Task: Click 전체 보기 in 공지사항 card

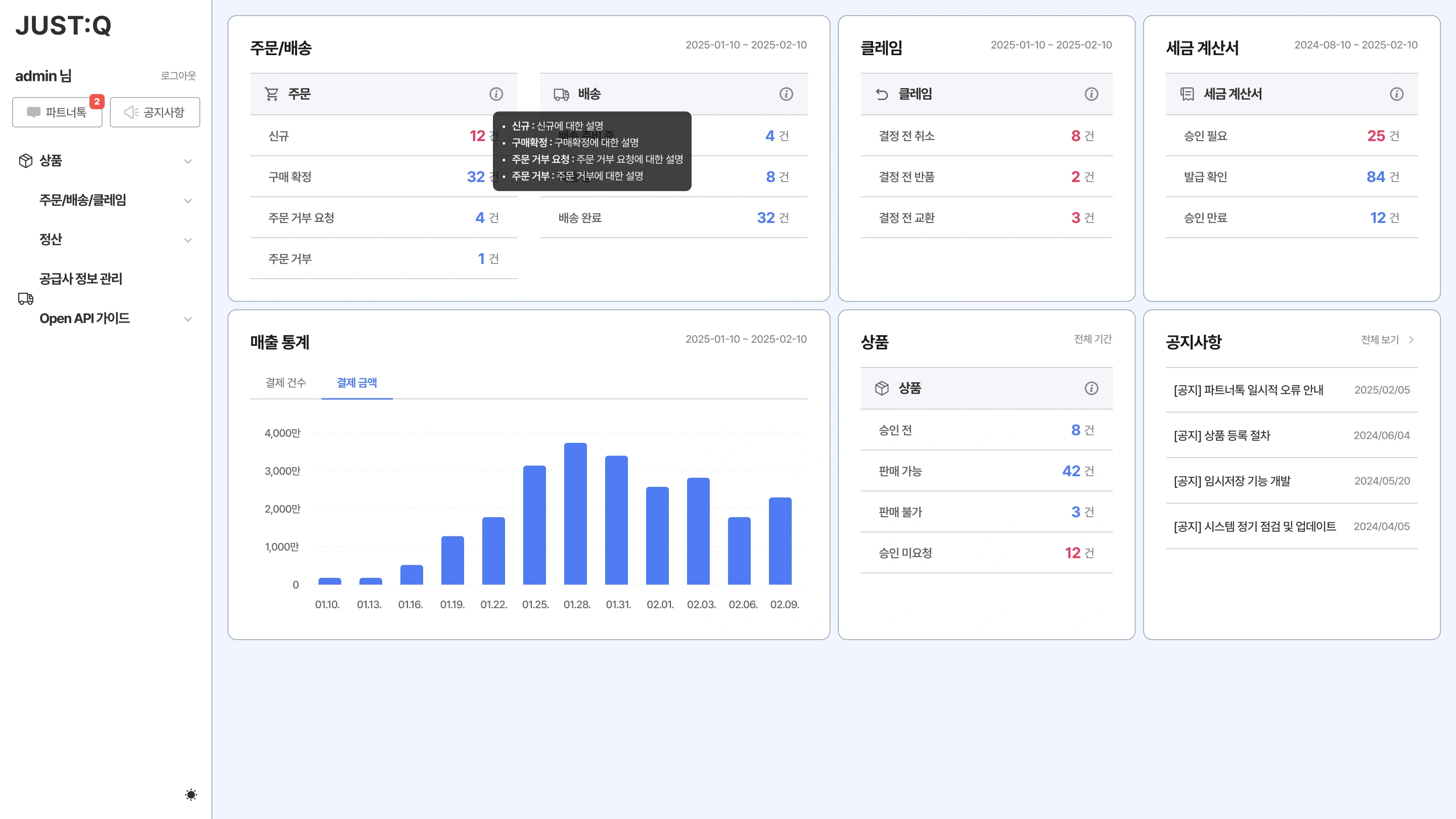Action: [1380, 340]
